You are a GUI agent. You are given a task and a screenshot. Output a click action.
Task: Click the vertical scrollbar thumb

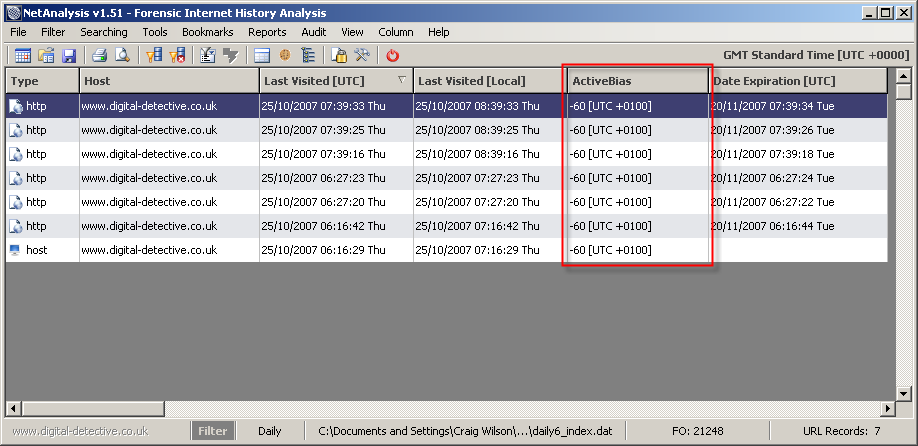tap(903, 91)
